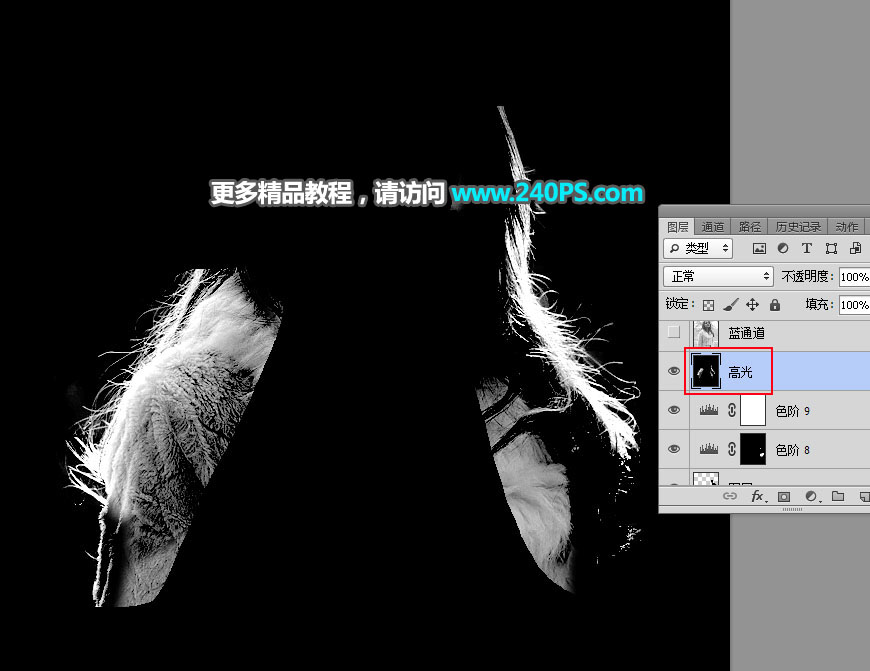Screen dimensions: 870x671
Task: Switch to the 通道 tab
Action: tap(712, 226)
